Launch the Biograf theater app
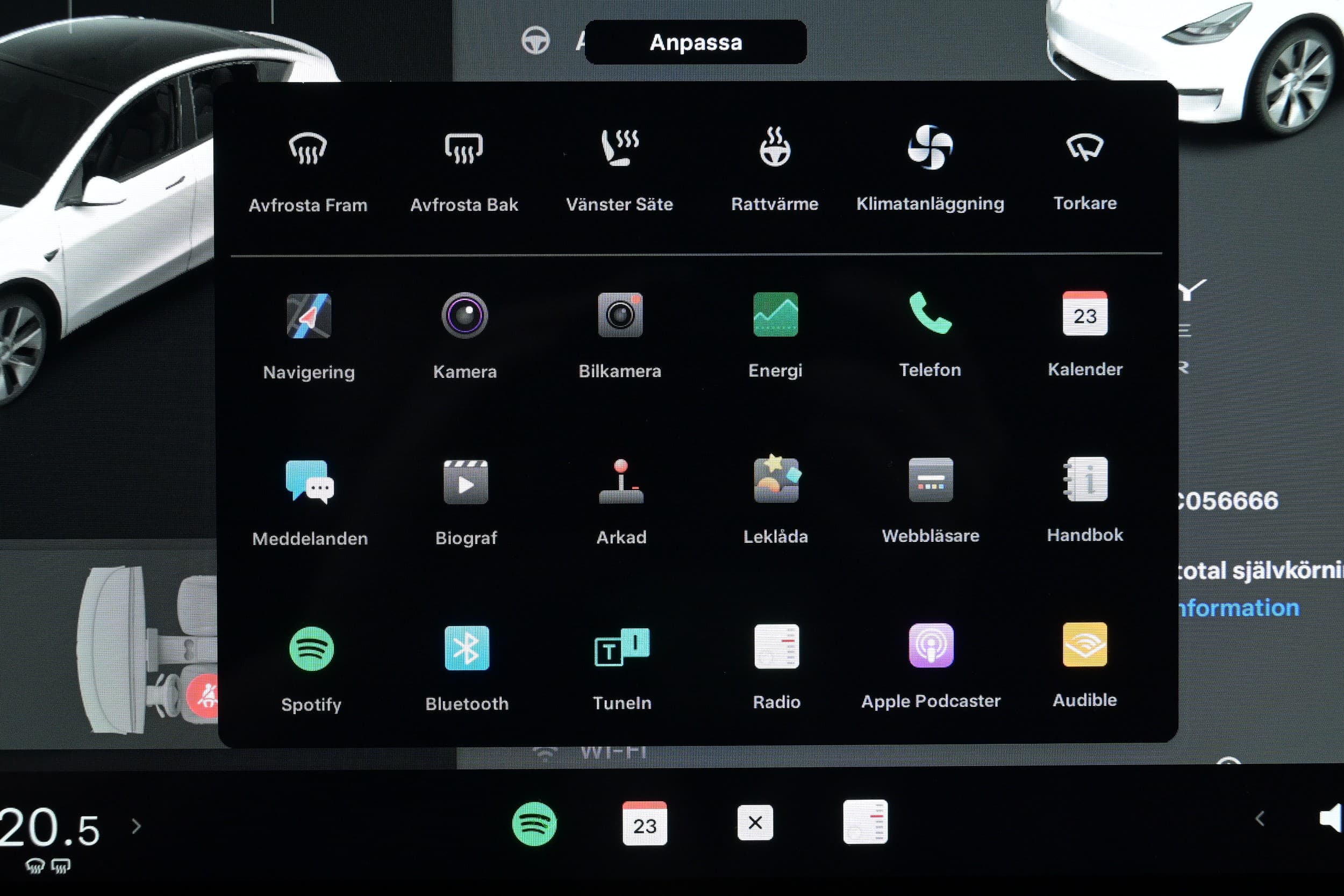Screen dimensions: 1344x896 click(x=466, y=503)
